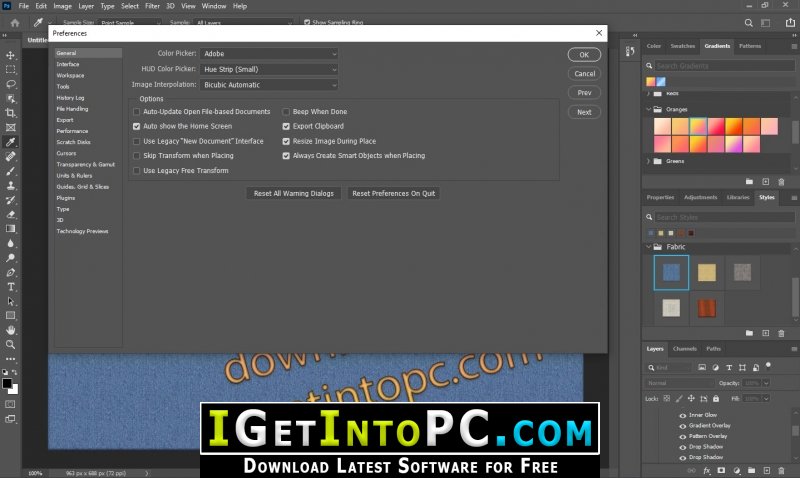This screenshot has height=478, width=800.
Task: Hide the Inner Glow effect
Action: [x=682, y=415]
